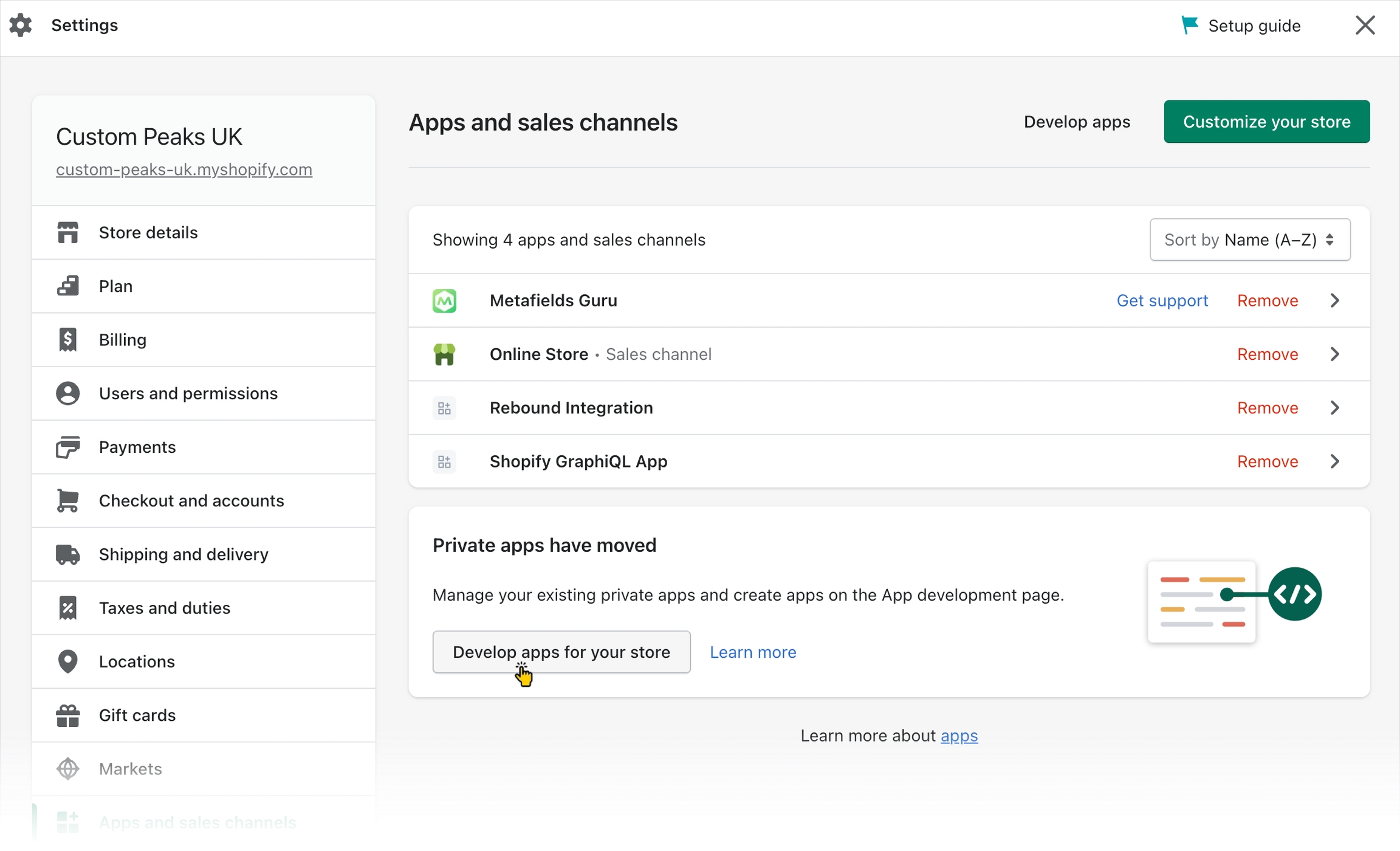The height and width of the screenshot is (851, 1400).
Task: Click the Users and permissions avatar icon
Action: pyautogui.click(x=67, y=393)
